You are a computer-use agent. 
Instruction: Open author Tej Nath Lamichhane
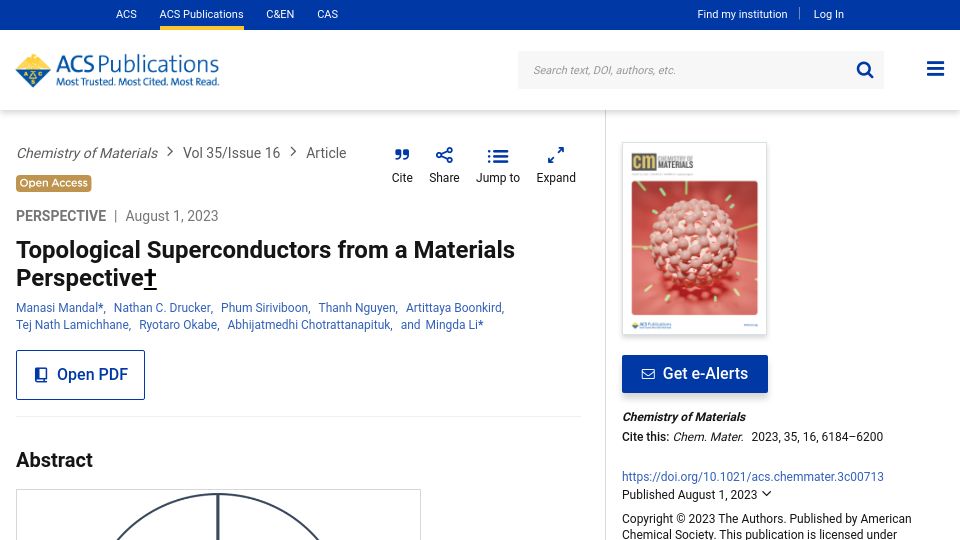(x=72, y=324)
